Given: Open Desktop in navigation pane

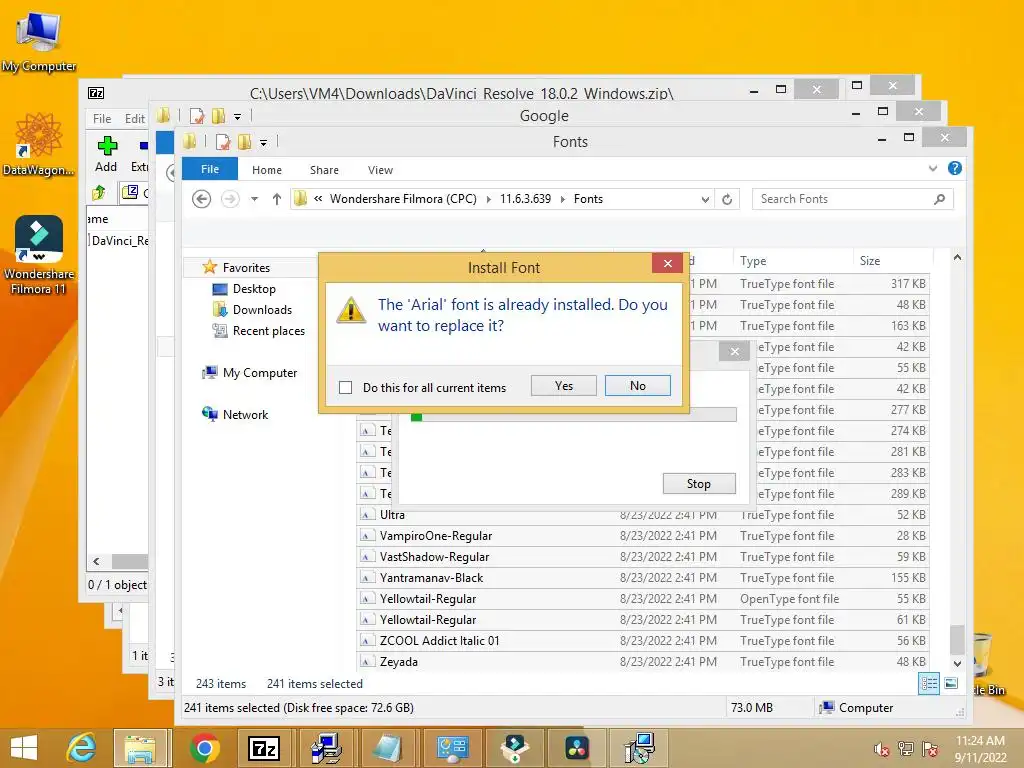Looking at the screenshot, I should tap(254, 289).
